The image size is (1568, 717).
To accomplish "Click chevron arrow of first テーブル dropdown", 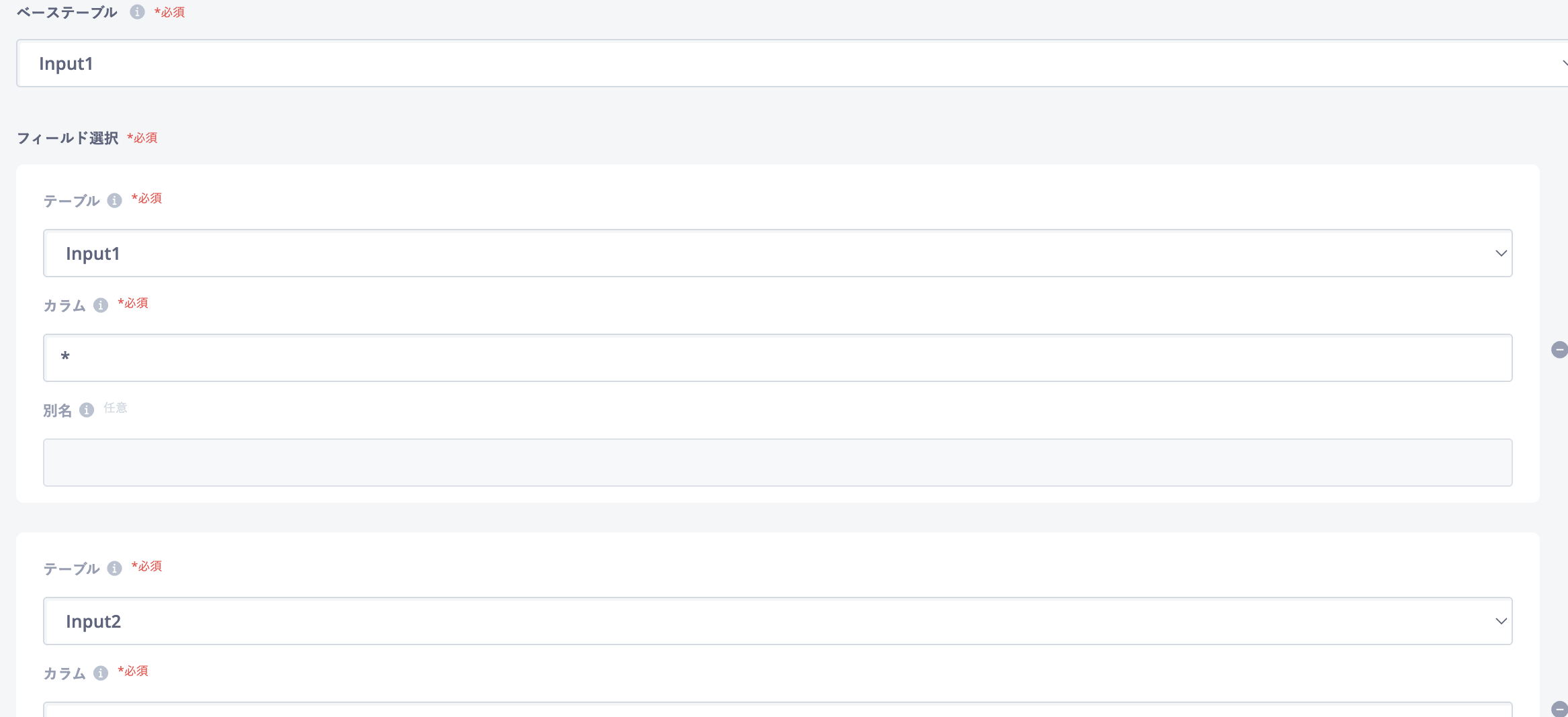I will click(1501, 254).
